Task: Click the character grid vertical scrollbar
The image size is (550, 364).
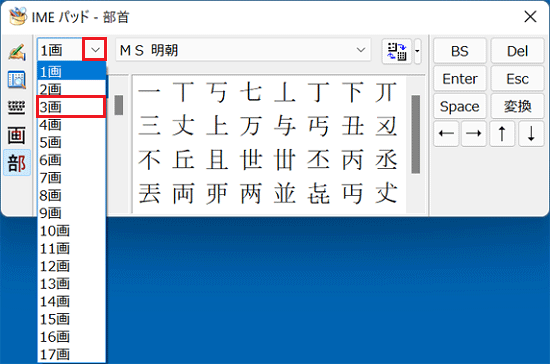Action: coord(416,135)
